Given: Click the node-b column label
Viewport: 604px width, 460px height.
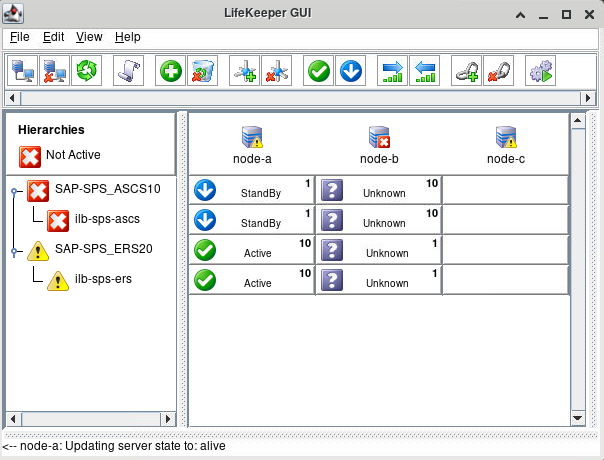Looking at the screenshot, I should click(x=379, y=159).
